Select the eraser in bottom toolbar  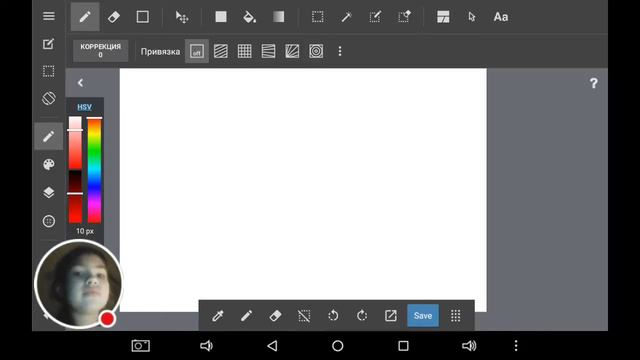point(275,316)
